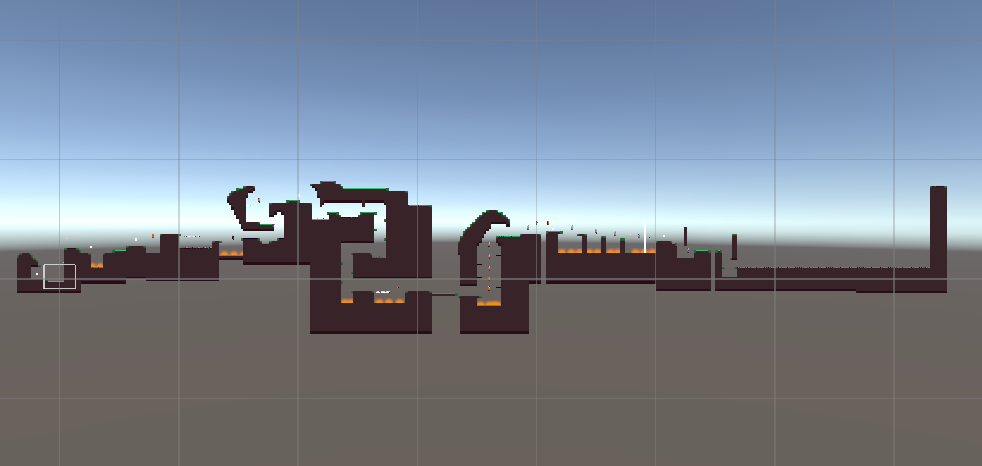The height and width of the screenshot is (466, 982).
Task: Click the lava pit beneath the arch
Action: [x=489, y=302]
